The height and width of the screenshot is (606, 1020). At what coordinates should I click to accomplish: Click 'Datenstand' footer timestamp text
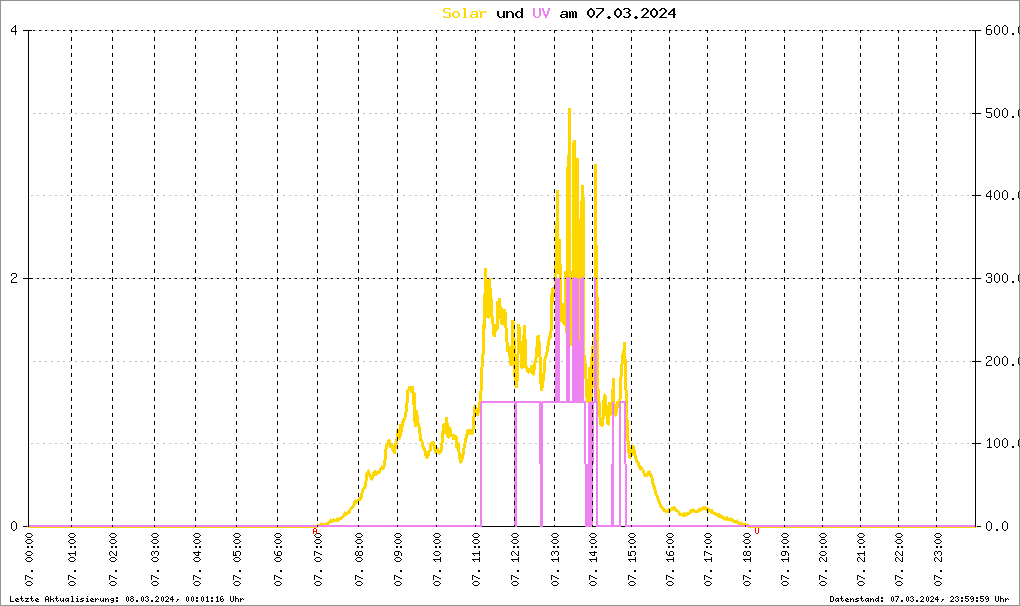[919, 599]
